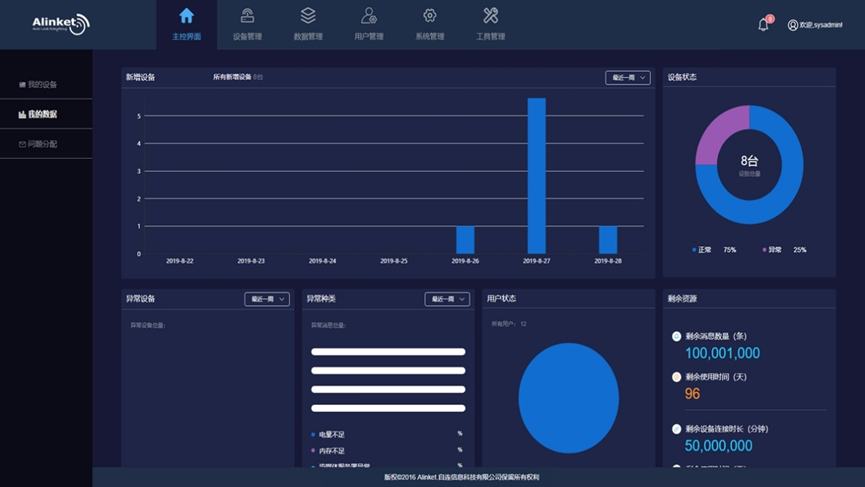Click the 2019-8-24 axis date label
Image resolution: width=865 pixels, height=487 pixels.
click(322, 261)
